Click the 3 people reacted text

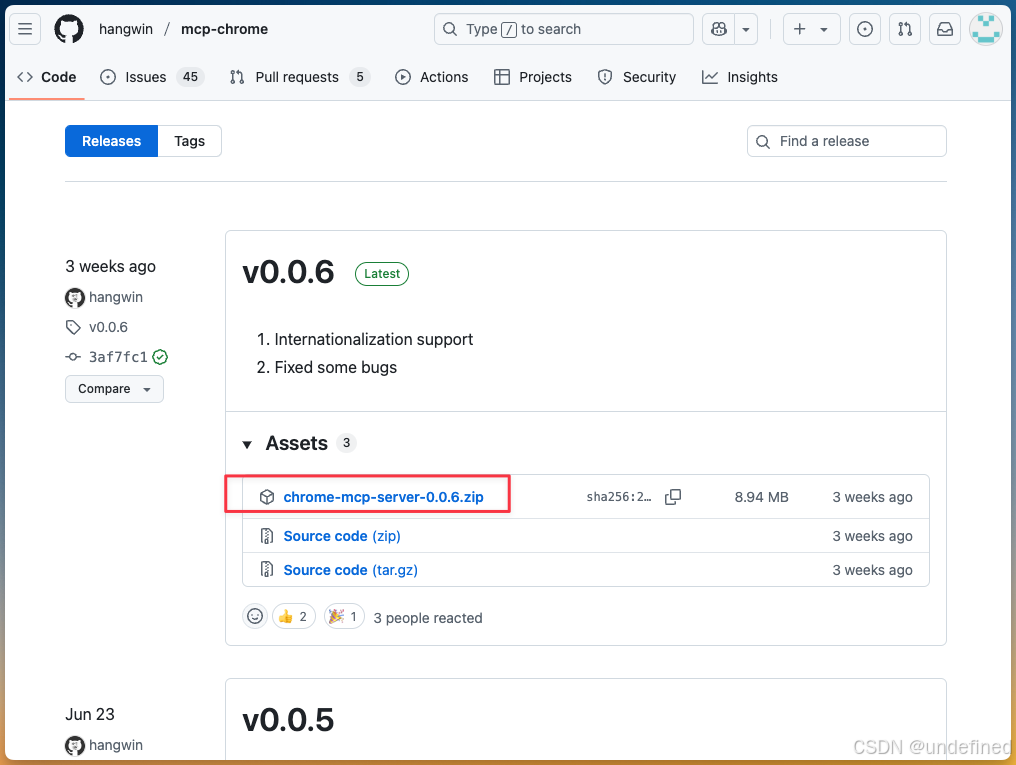[x=428, y=618]
